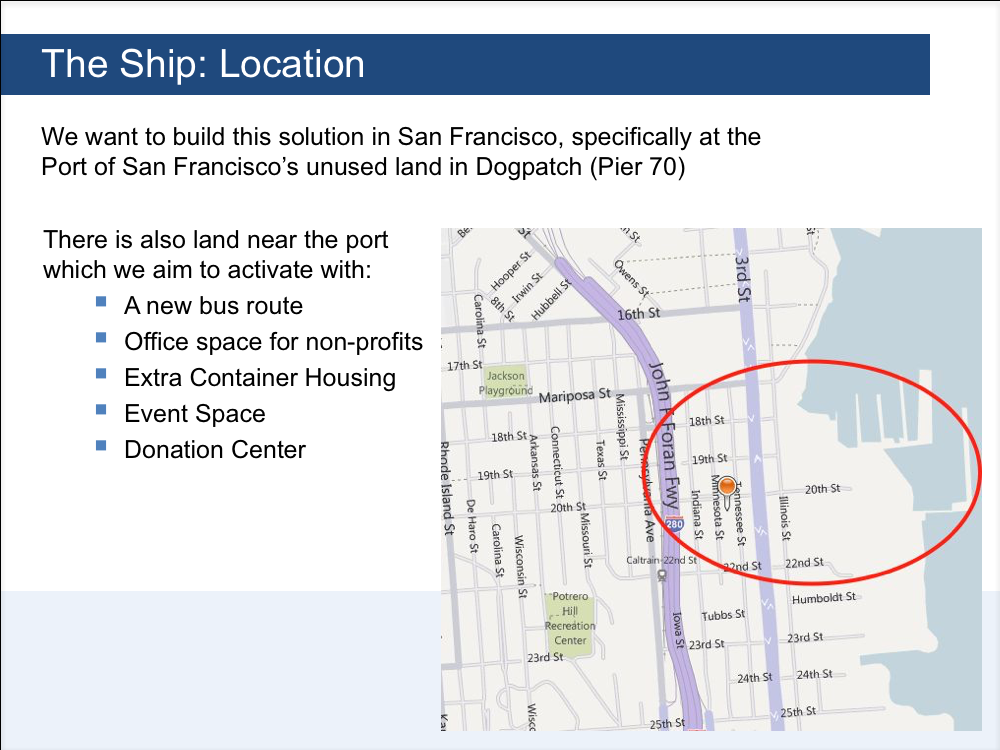Image resolution: width=1000 pixels, height=750 pixels.
Task: Click the slide title The Ship: Location
Action: (203, 64)
